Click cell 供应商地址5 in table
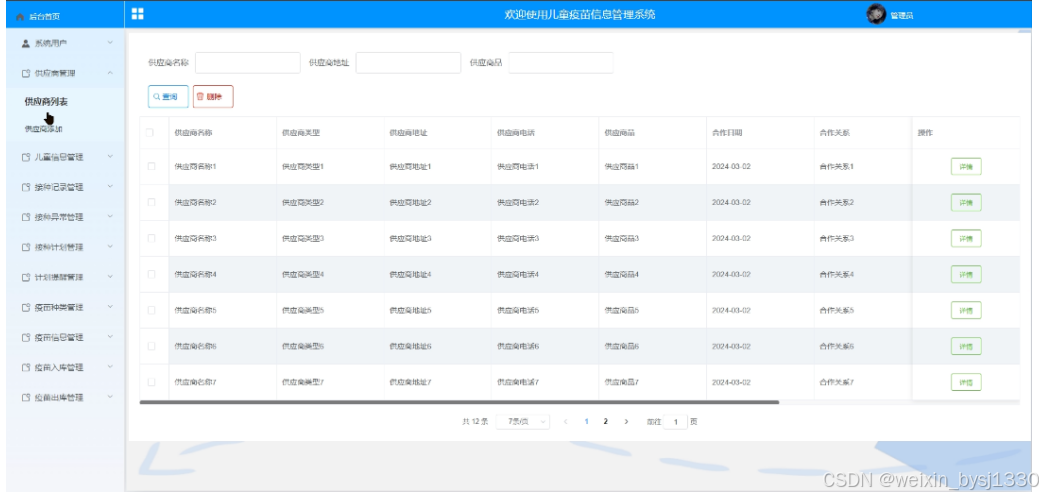Viewport: 1043px width, 498px height. 410,310
